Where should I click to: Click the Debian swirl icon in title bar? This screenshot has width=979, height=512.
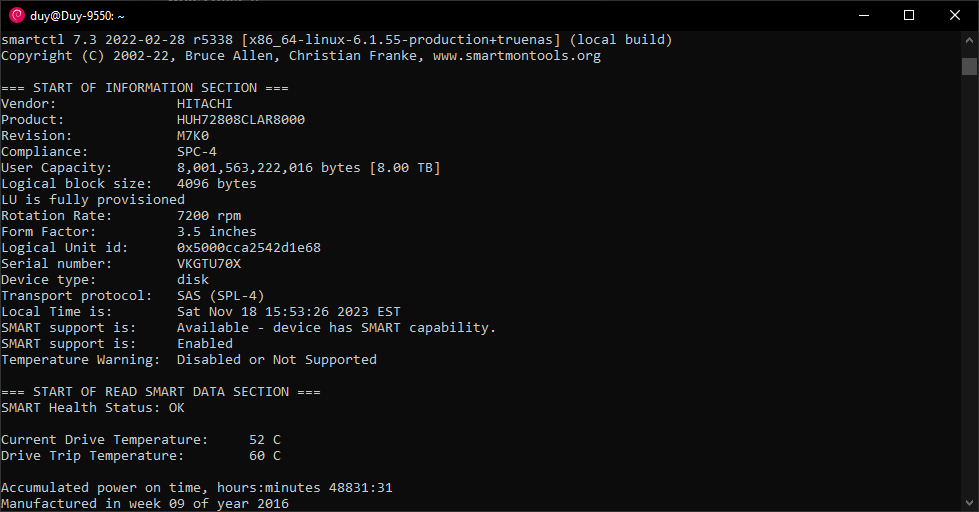[17, 16]
